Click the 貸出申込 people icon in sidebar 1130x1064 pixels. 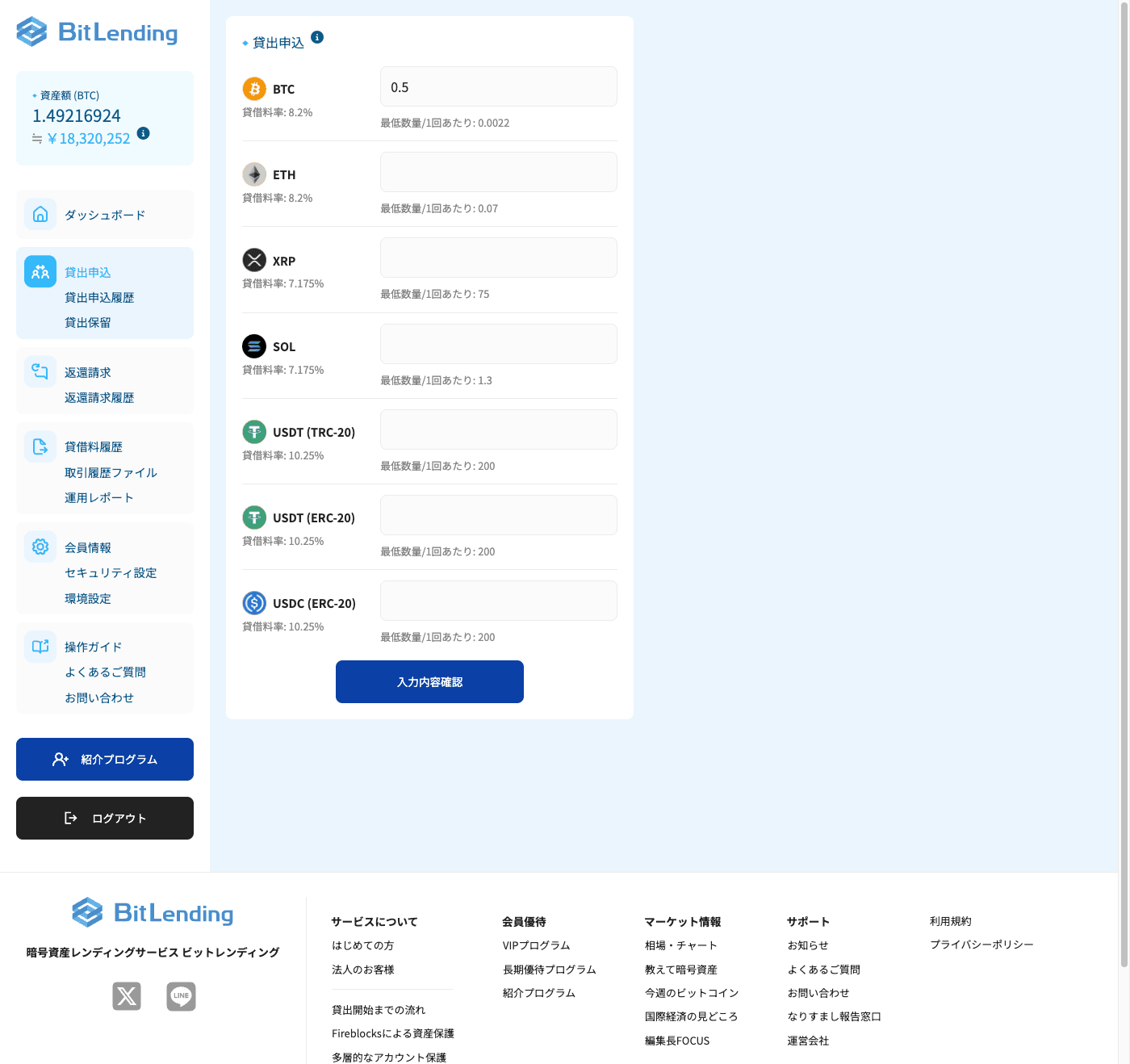point(40,272)
